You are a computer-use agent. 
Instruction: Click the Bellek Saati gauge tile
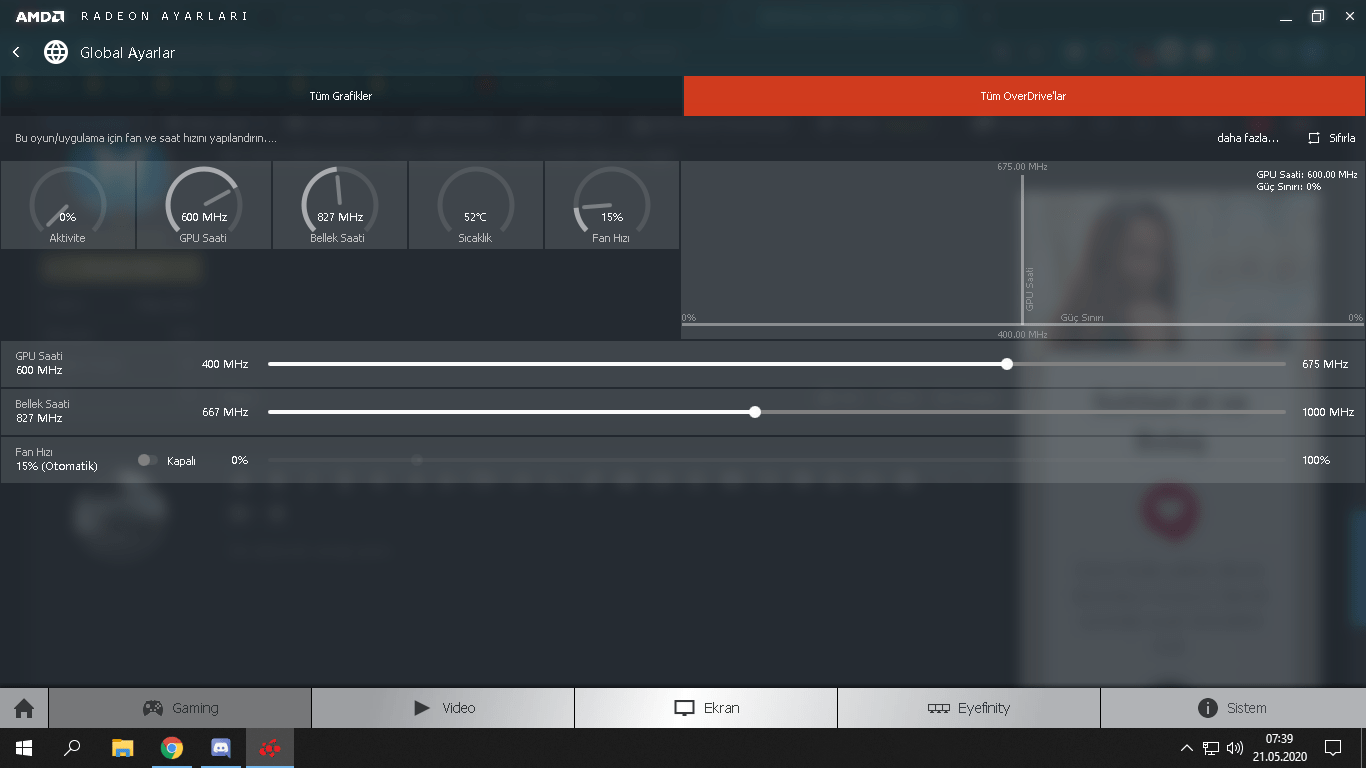(x=340, y=205)
